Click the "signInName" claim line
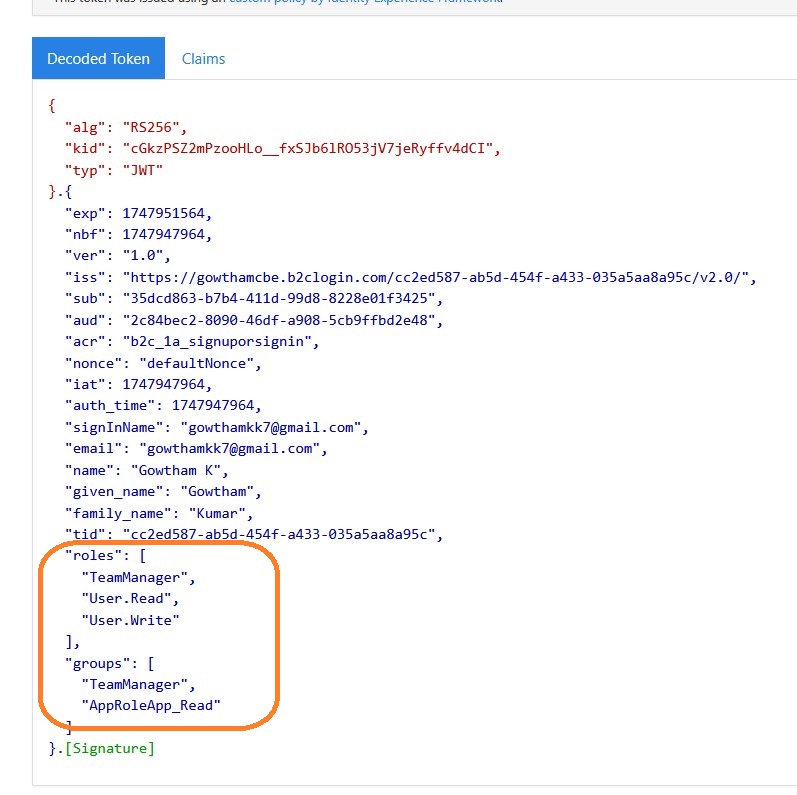The height and width of the screenshot is (795, 797). pyautogui.click(x=217, y=427)
